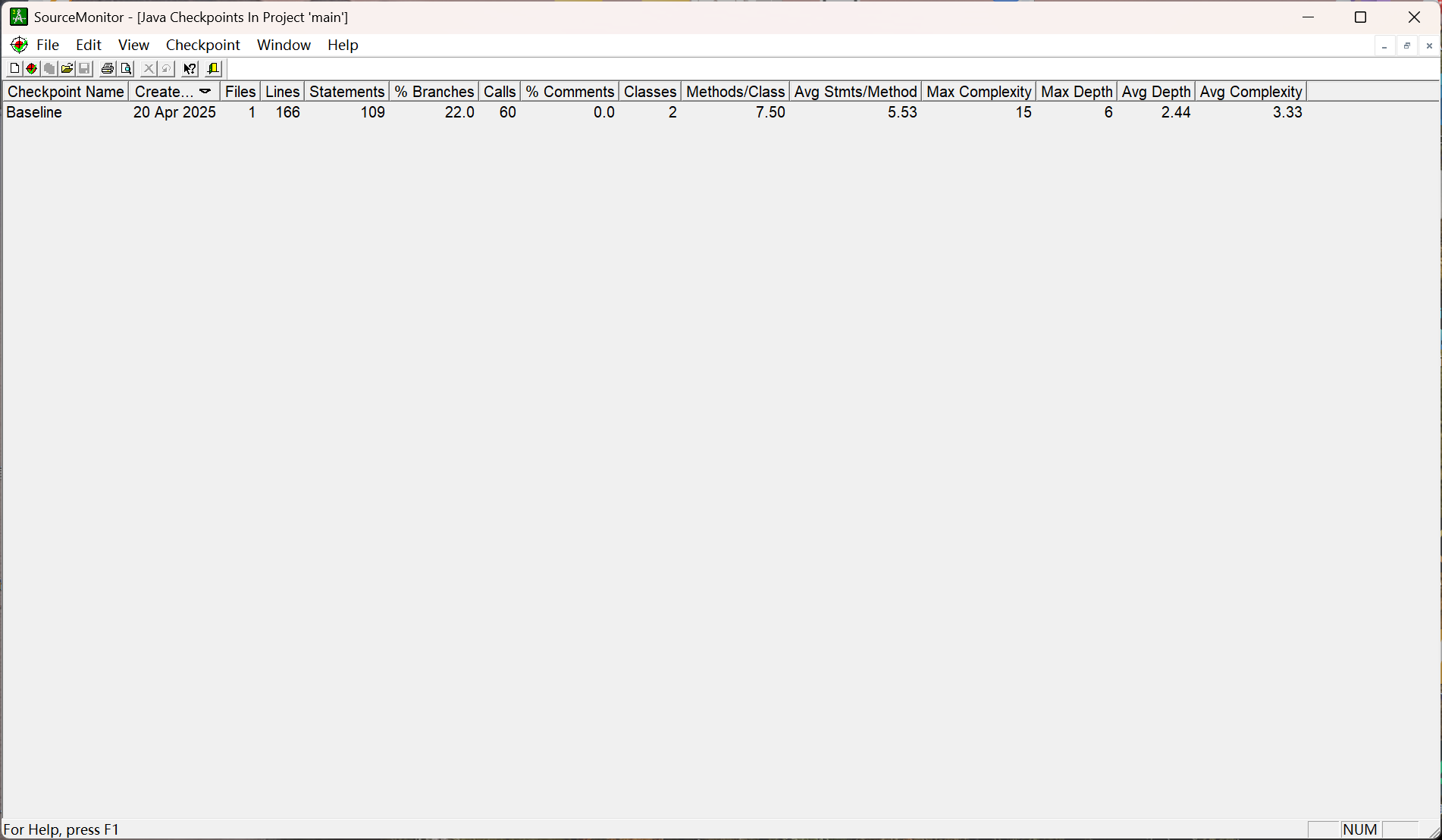
Task: Open the View menu
Action: coord(133,45)
